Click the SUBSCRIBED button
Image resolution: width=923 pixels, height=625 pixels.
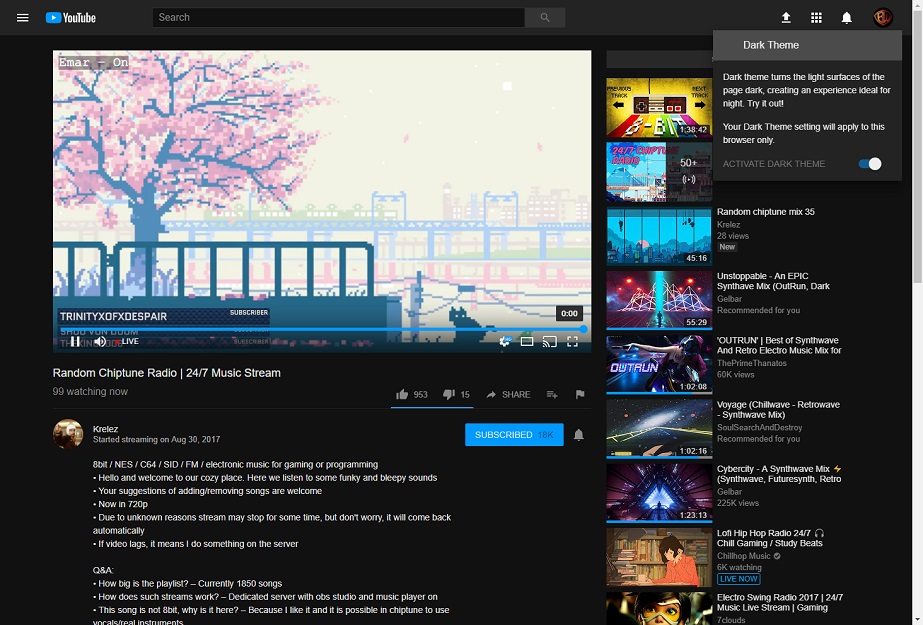[514, 435]
